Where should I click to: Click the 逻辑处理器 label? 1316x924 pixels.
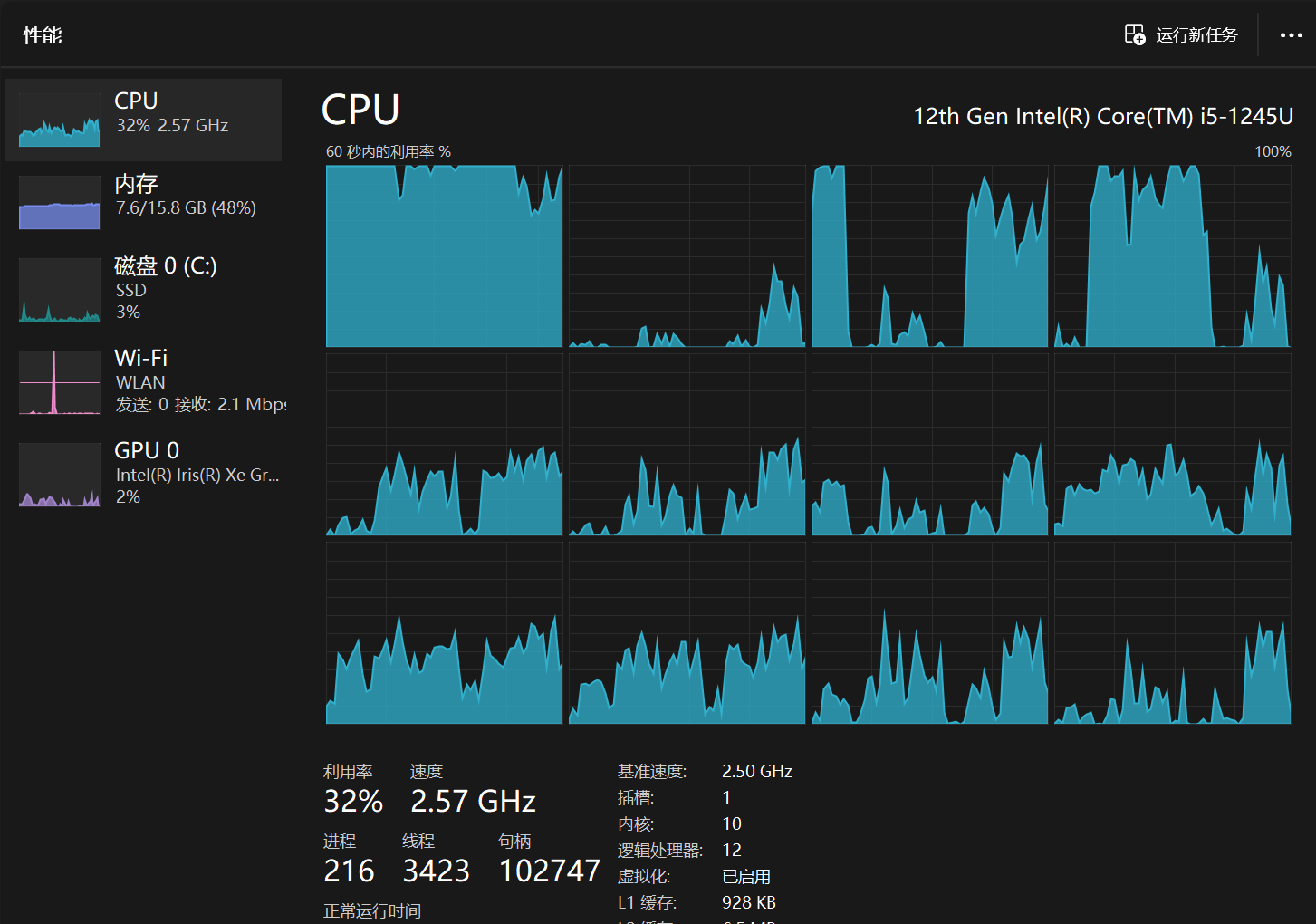tap(660, 850)
